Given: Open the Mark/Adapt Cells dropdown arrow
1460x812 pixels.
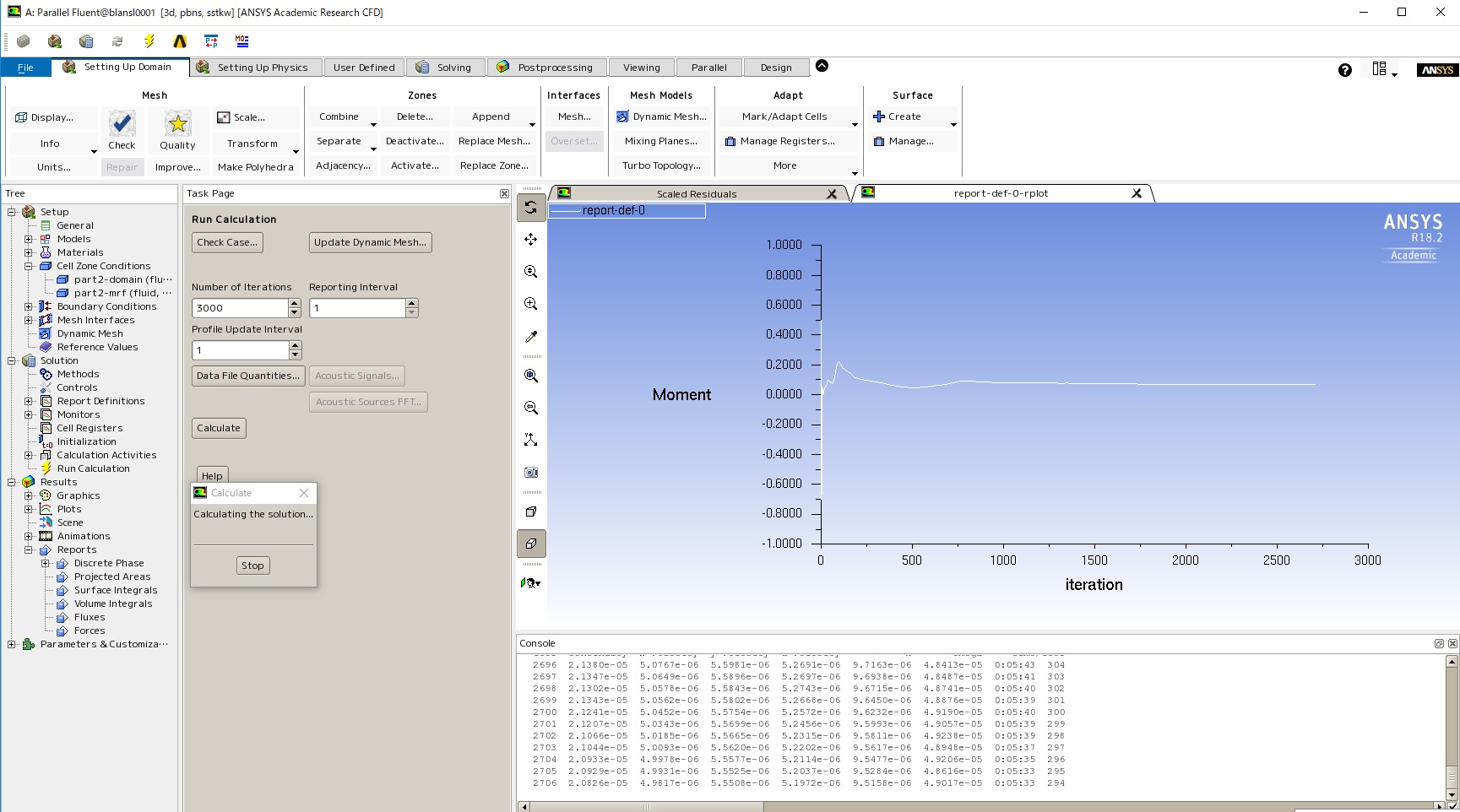Looking at the screenshot, I should tap(855, 125).
